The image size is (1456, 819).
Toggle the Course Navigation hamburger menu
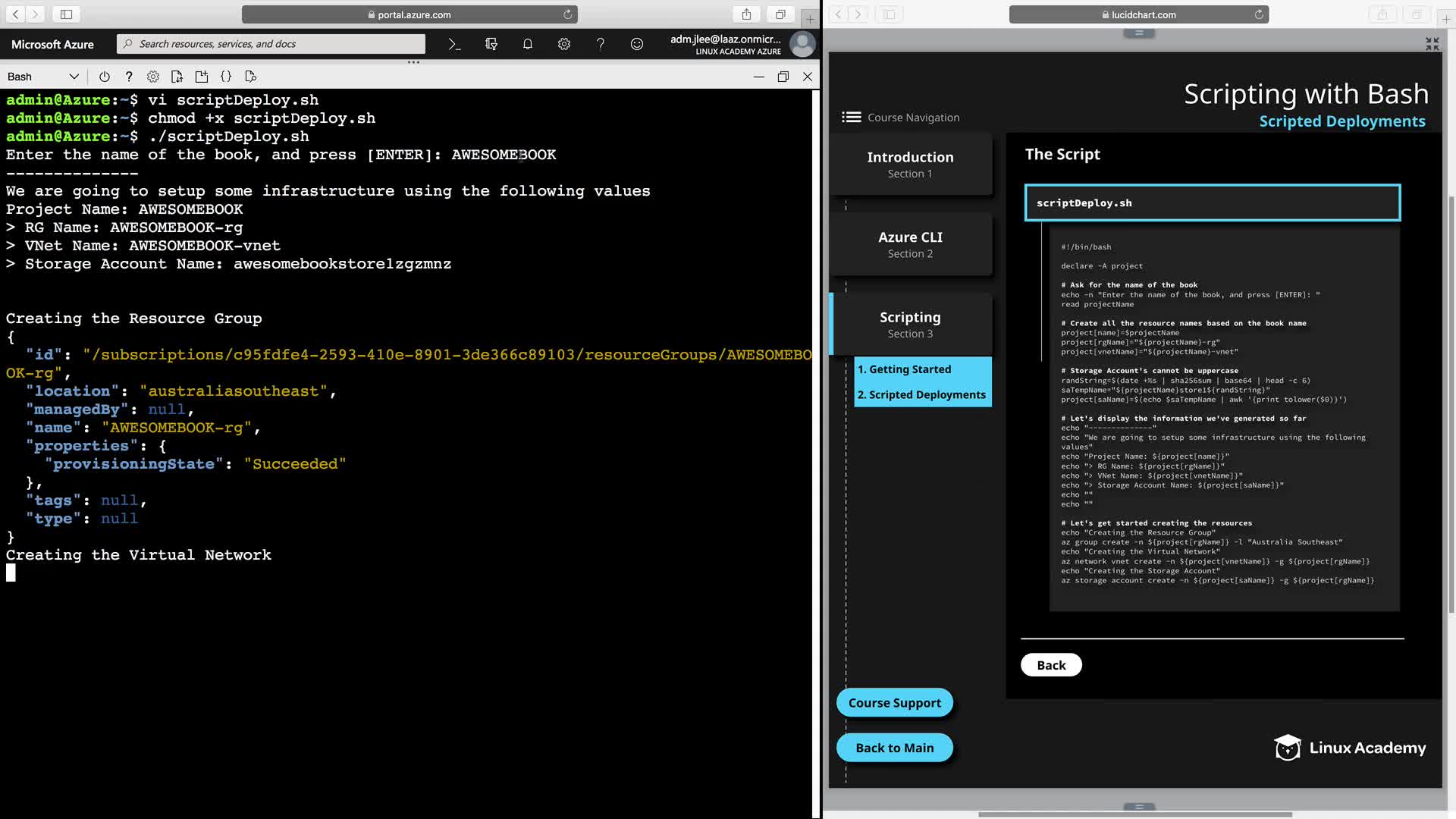(x=851, y=117)
